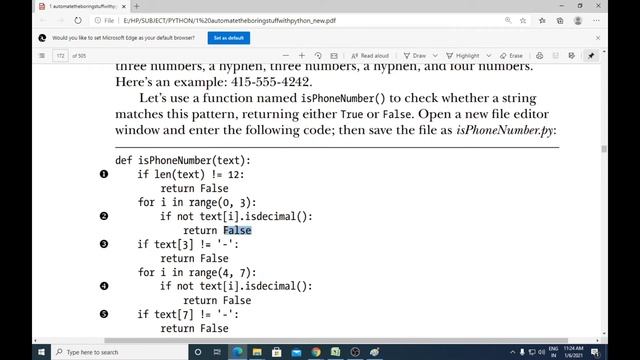Image resolution: width=640 pixels, height=360 pixels.
Task: Open the user profile menu
Action: [x=578, y=20]
